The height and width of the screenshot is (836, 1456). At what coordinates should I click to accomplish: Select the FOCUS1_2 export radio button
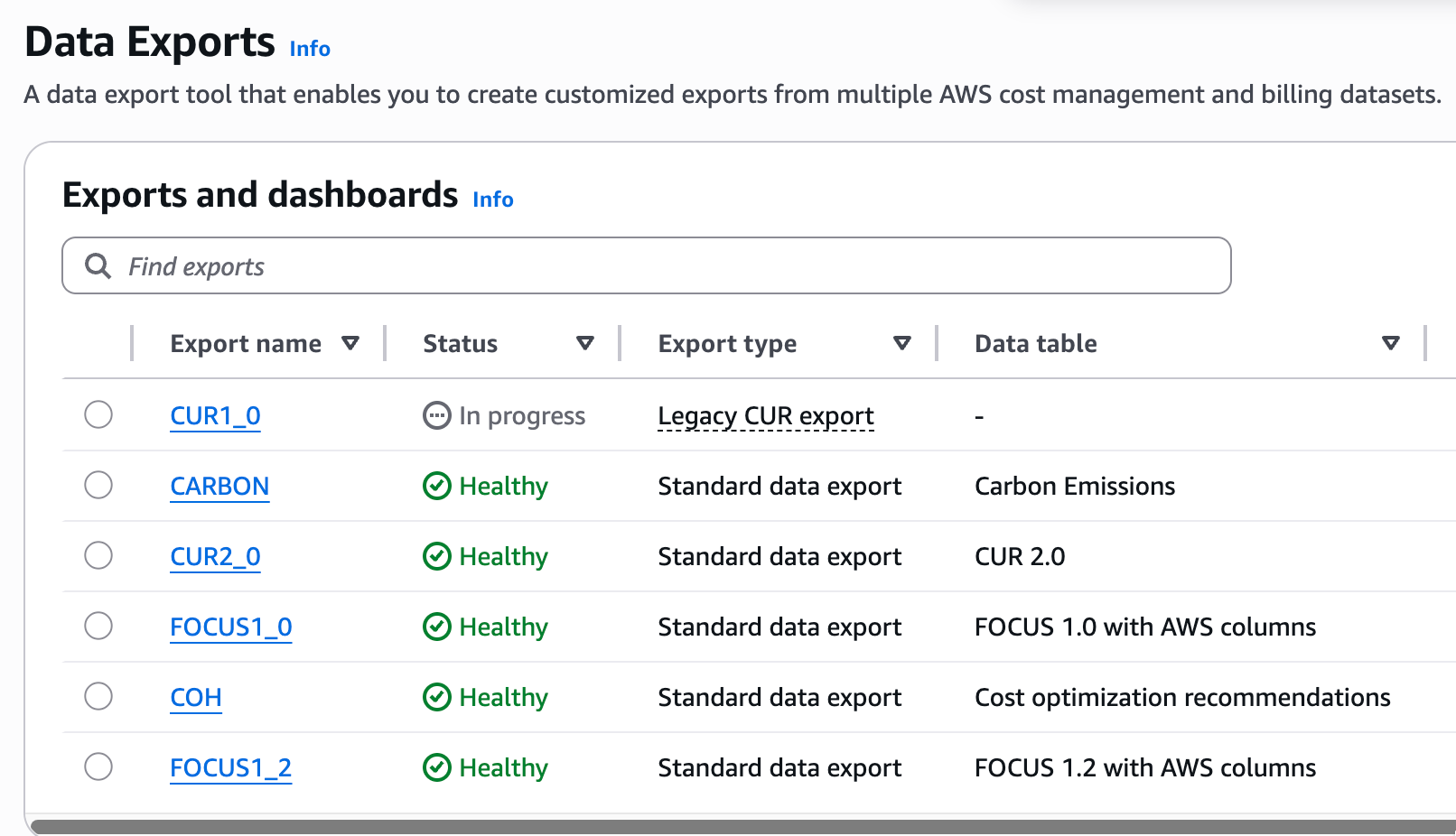[x=98, y=766]
